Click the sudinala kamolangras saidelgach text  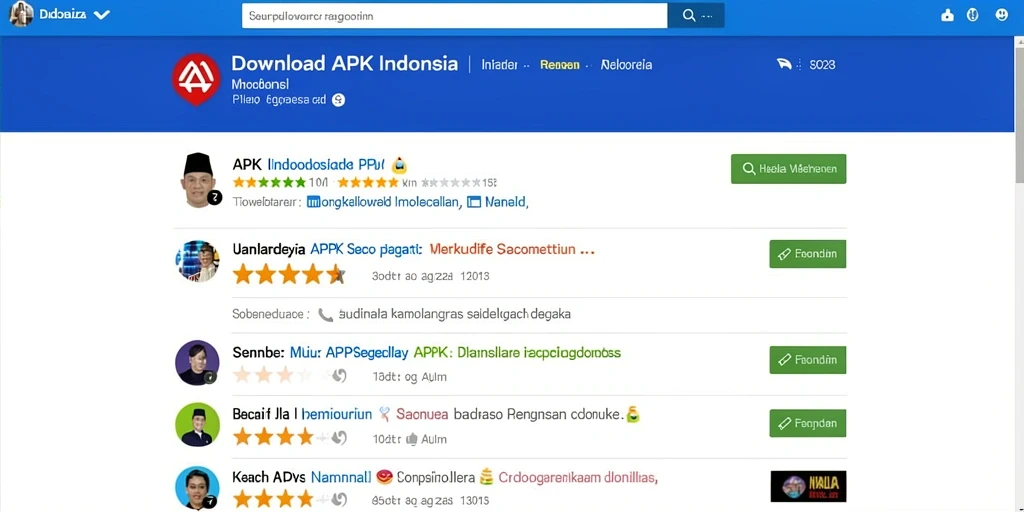pos(455,314)
